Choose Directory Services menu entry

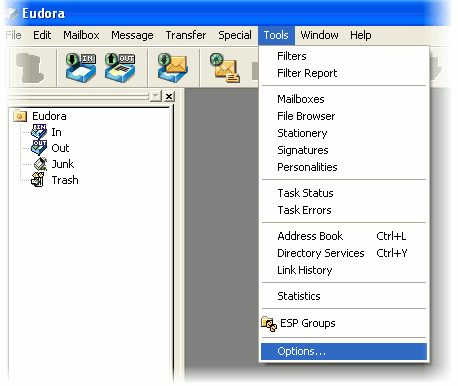click(x=344, y=253)
